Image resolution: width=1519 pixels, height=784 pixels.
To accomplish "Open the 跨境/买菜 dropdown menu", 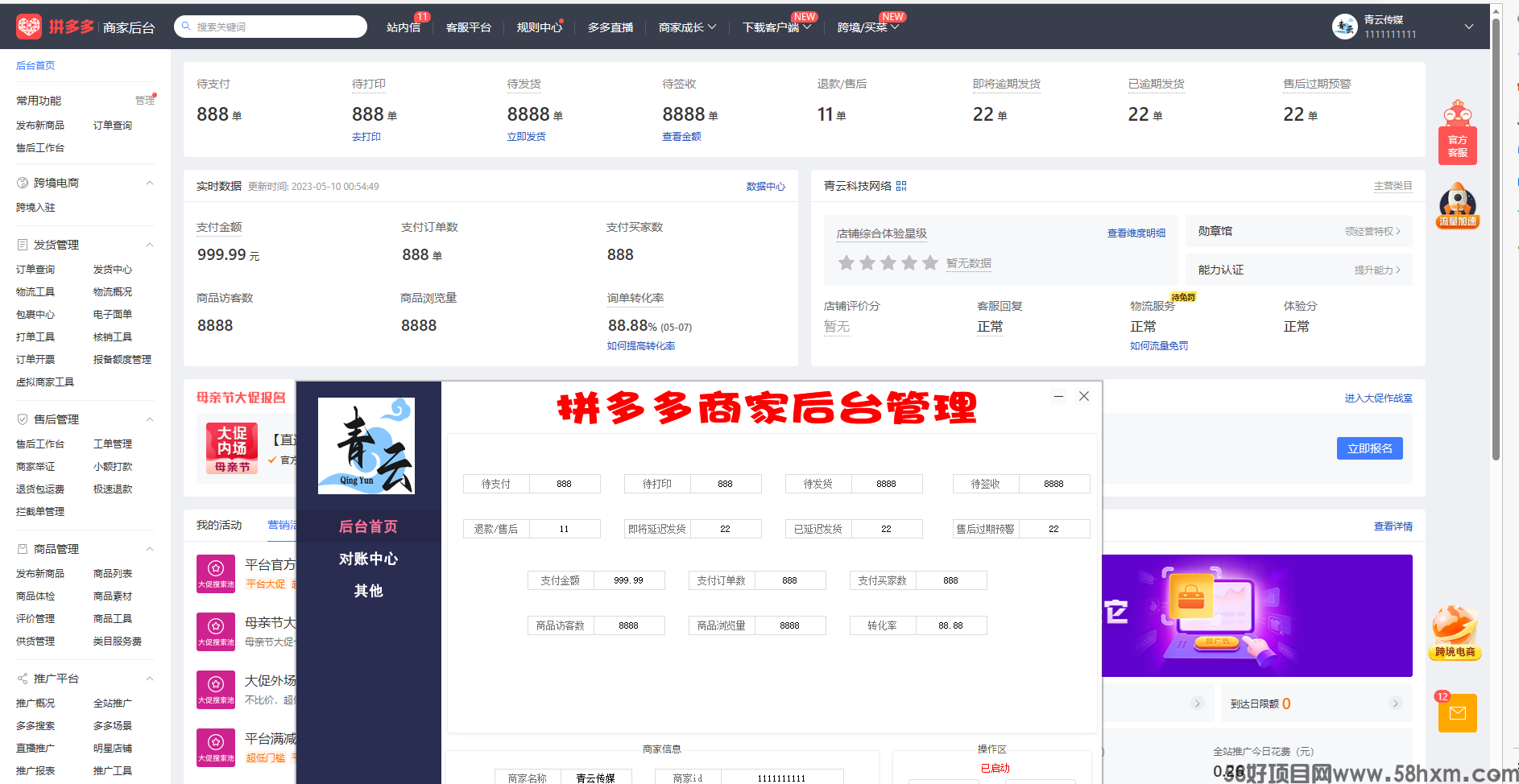I will [x=867, y=27].
